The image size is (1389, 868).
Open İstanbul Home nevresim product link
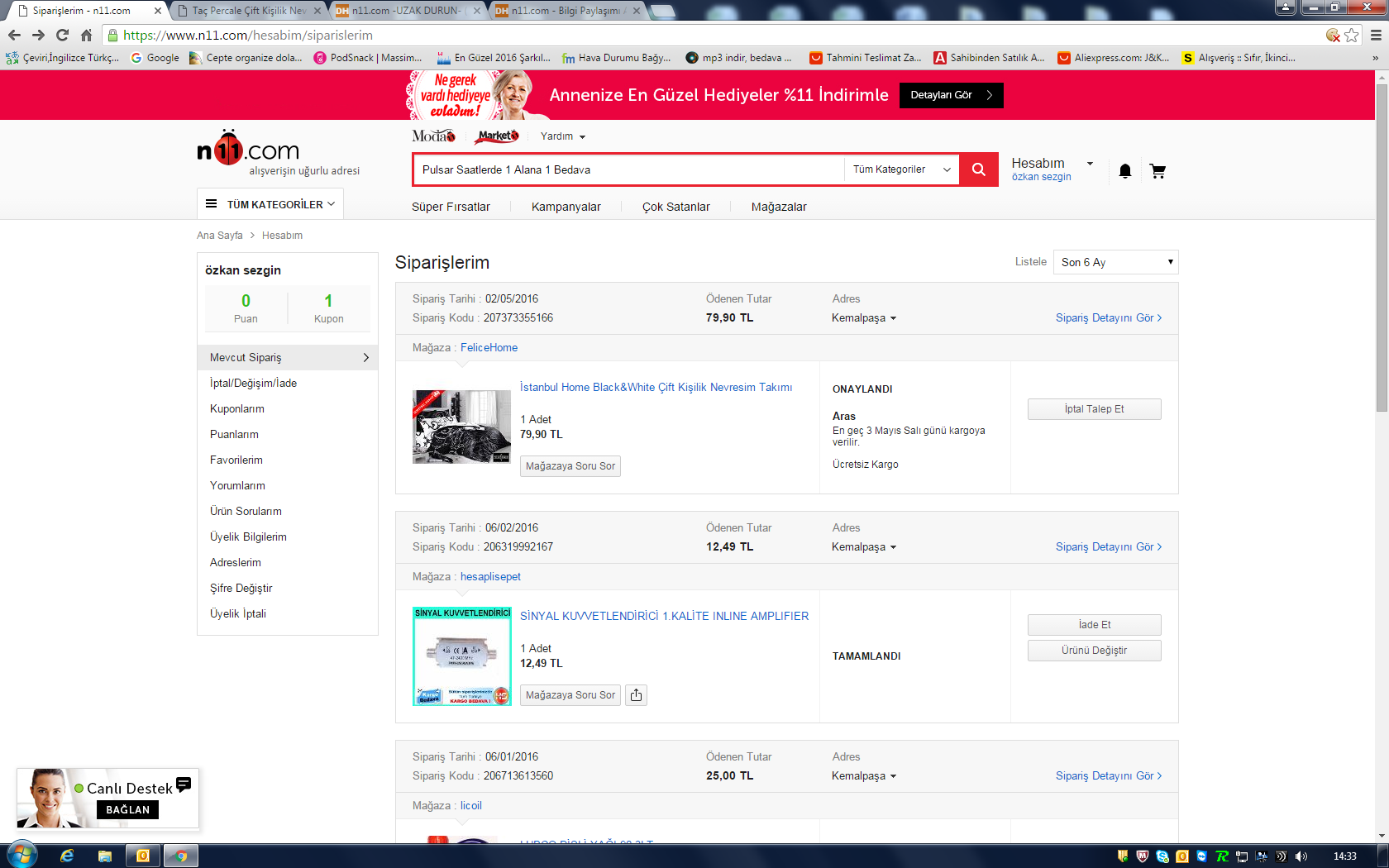click(x=656, y=388)
